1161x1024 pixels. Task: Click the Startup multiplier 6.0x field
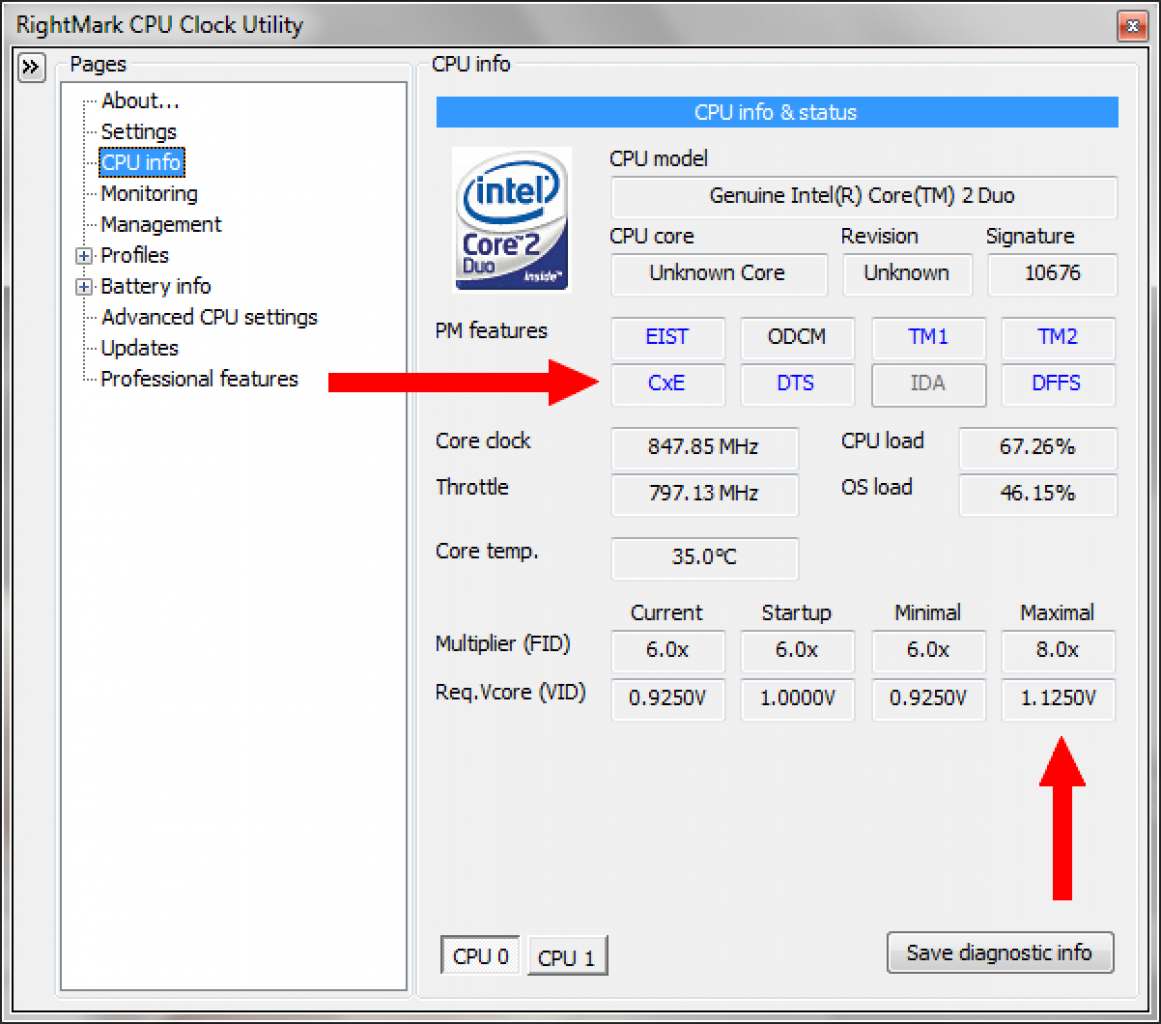coord(797,651)
